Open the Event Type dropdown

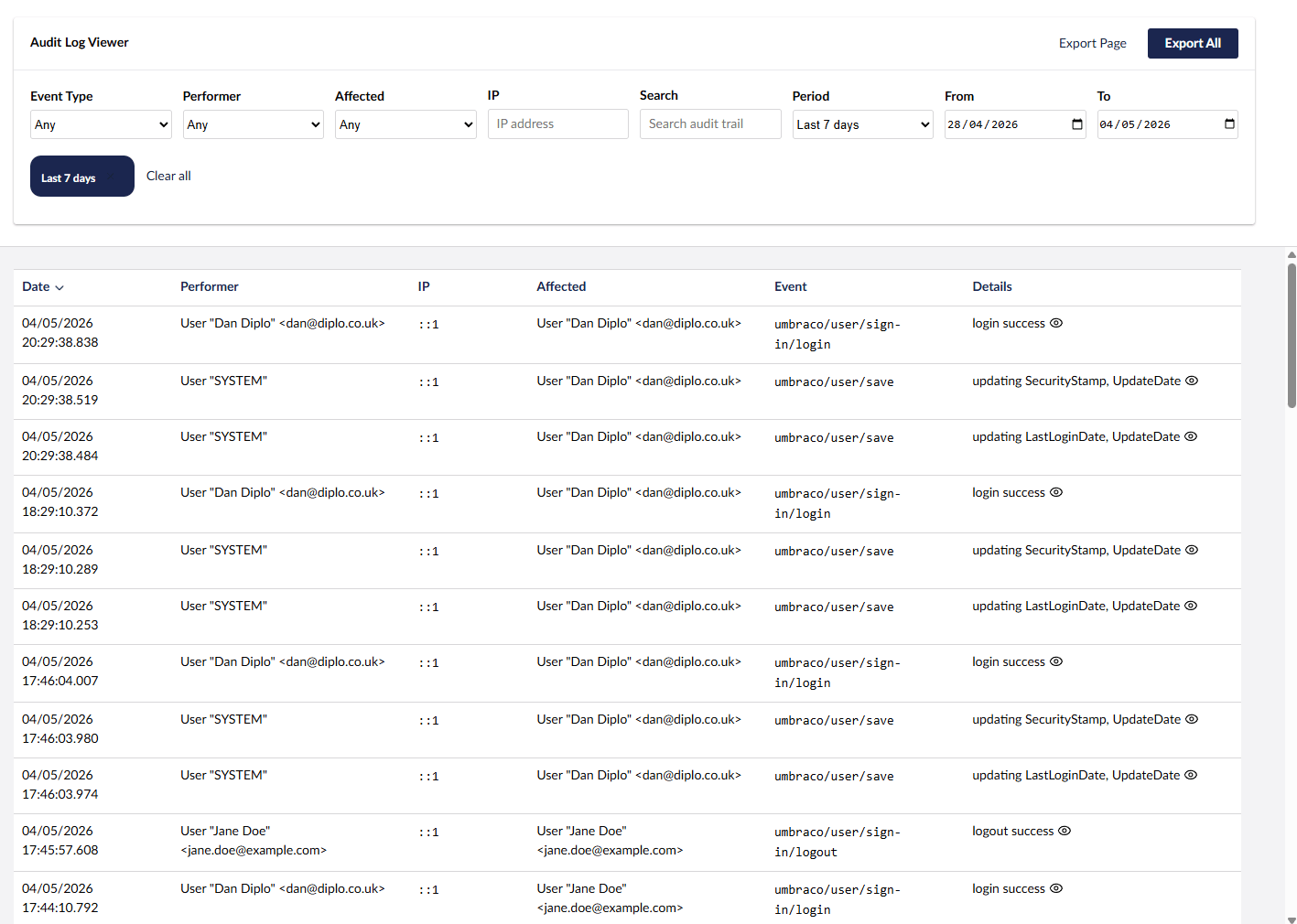101,124
